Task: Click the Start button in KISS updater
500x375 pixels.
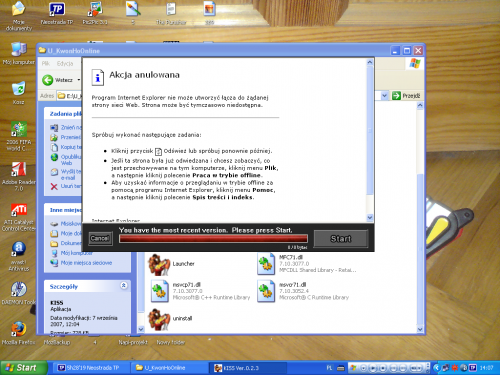Action: click(x=341, y=239)
